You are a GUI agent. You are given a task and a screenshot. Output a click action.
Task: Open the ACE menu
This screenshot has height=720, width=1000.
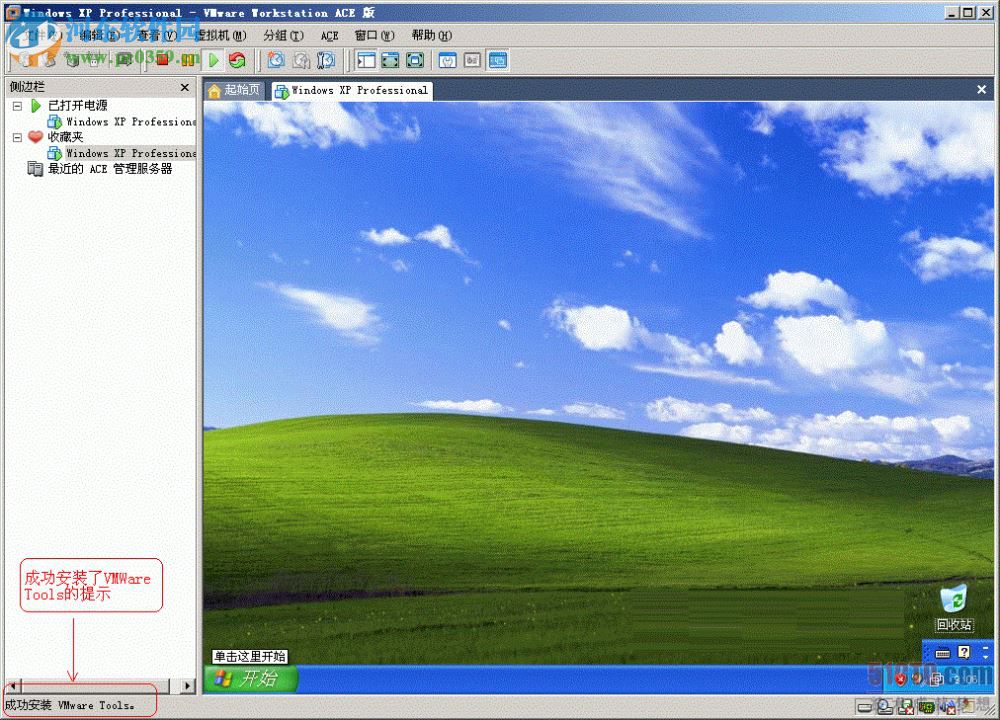(x=329, y=35)
